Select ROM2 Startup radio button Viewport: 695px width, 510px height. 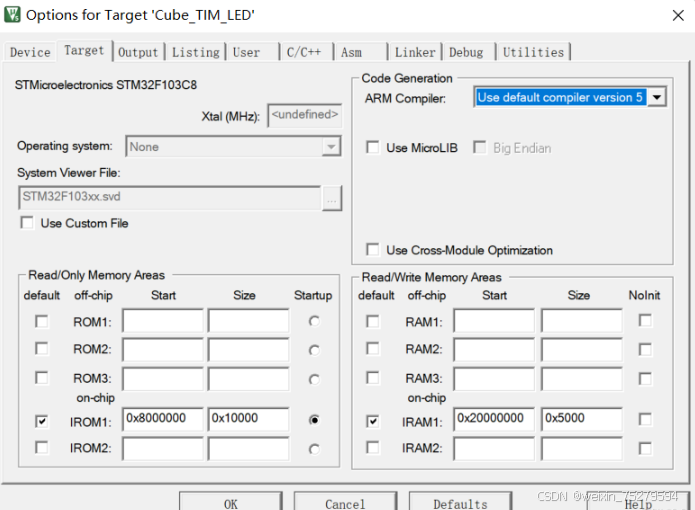(314, 350)
